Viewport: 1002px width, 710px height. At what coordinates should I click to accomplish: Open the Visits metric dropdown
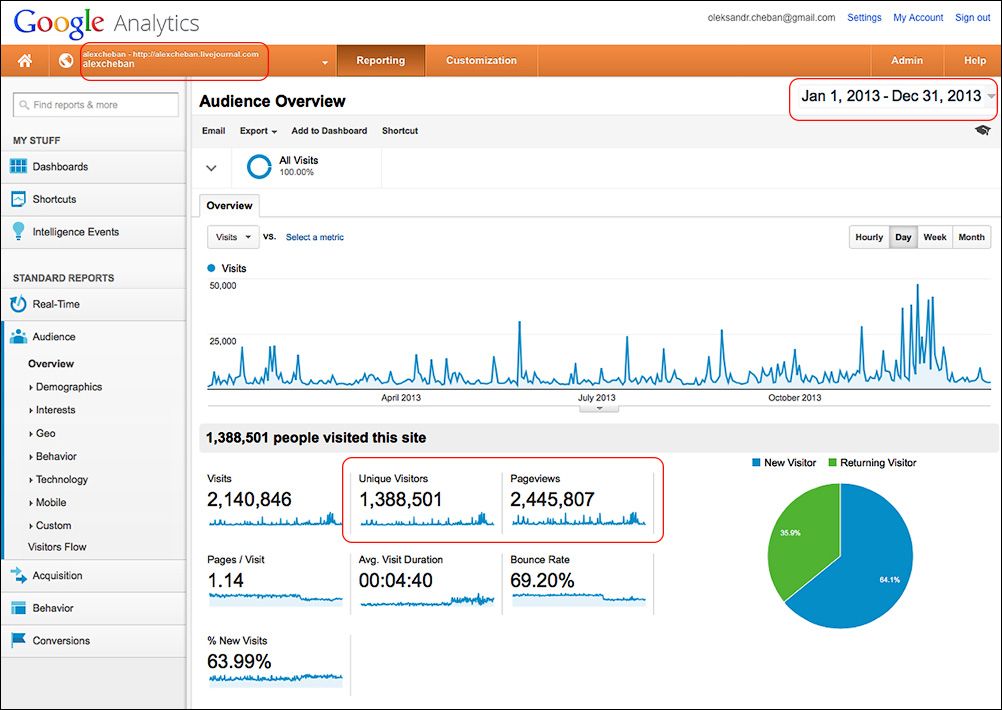[x=233, y=237]
